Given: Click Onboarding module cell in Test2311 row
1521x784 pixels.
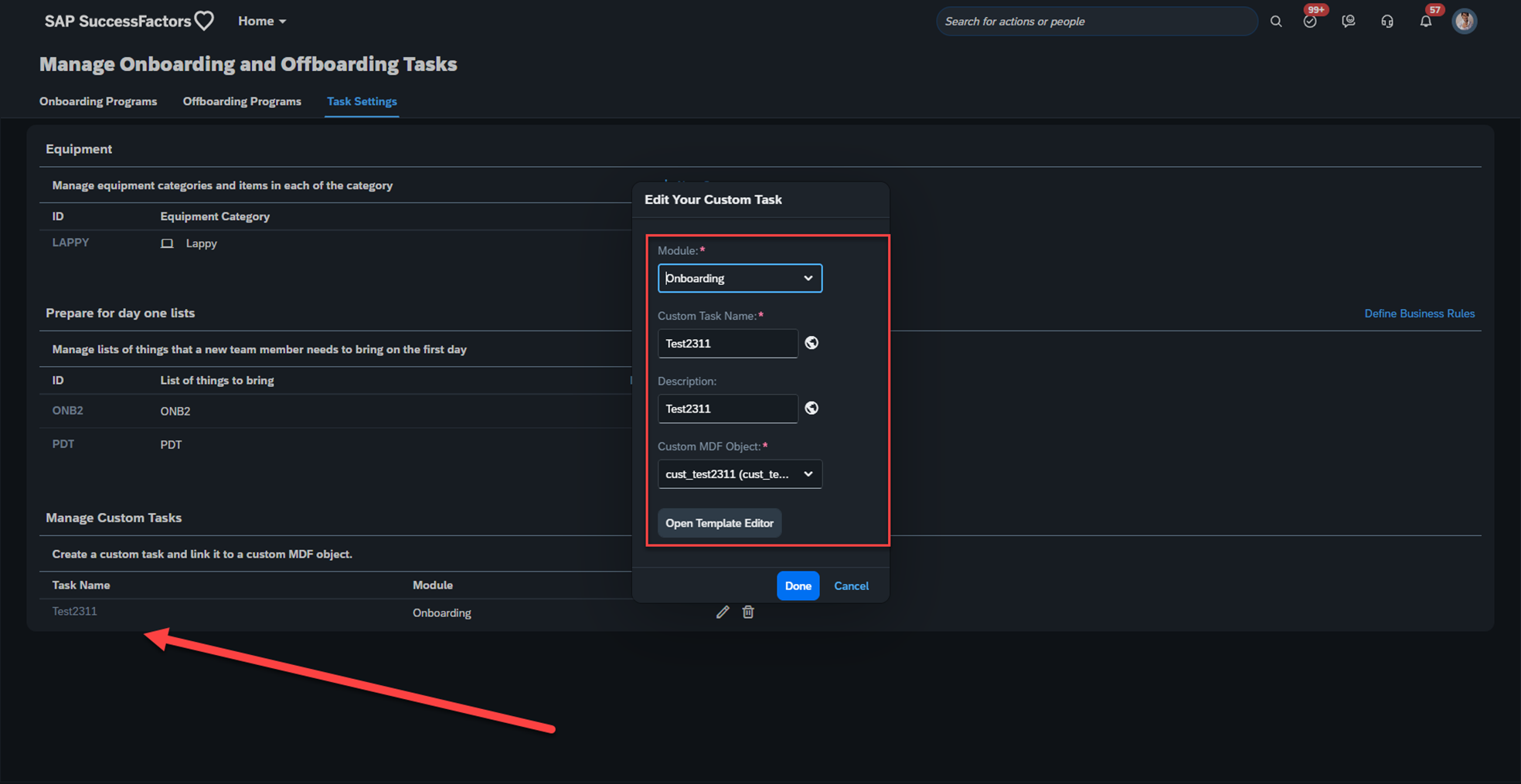Looking at the screenshot, I should point(442,613).
